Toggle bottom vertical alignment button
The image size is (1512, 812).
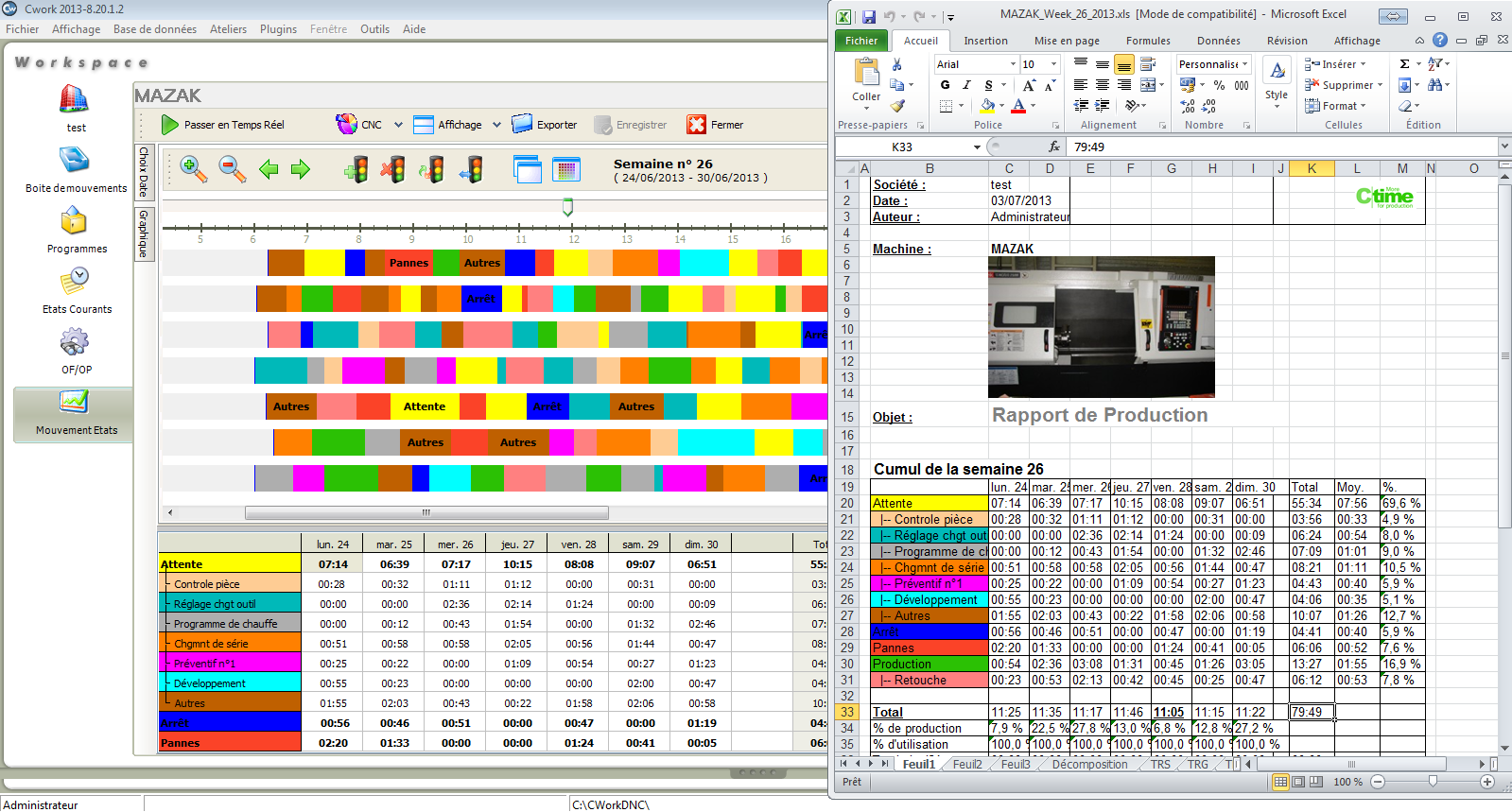1123,64
